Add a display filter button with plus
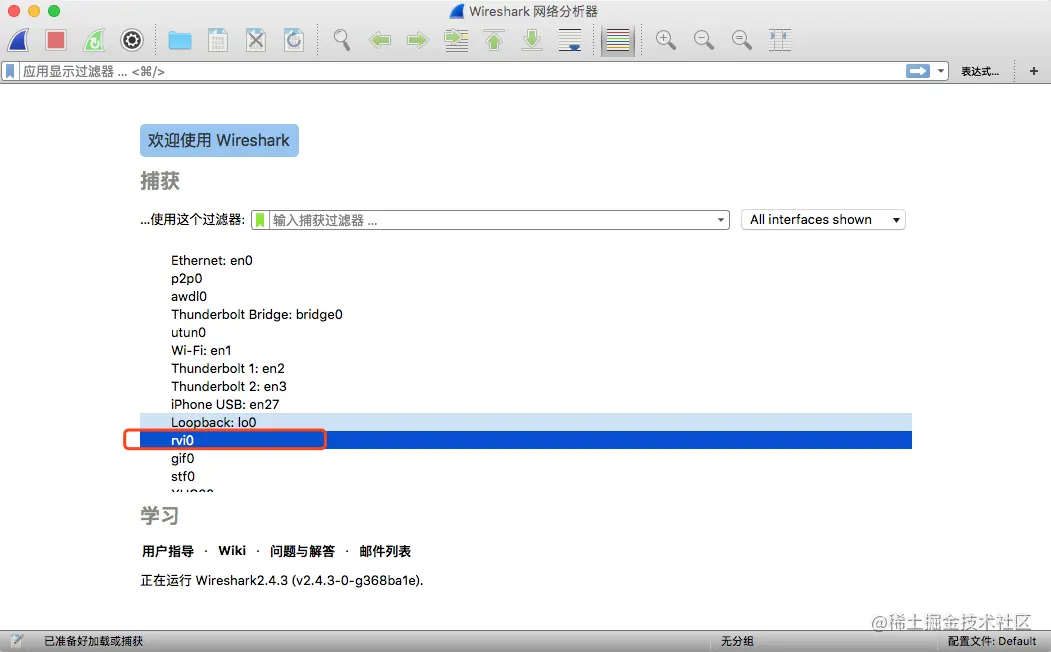The image size is (1051, 652). (x=1034, y=71)
